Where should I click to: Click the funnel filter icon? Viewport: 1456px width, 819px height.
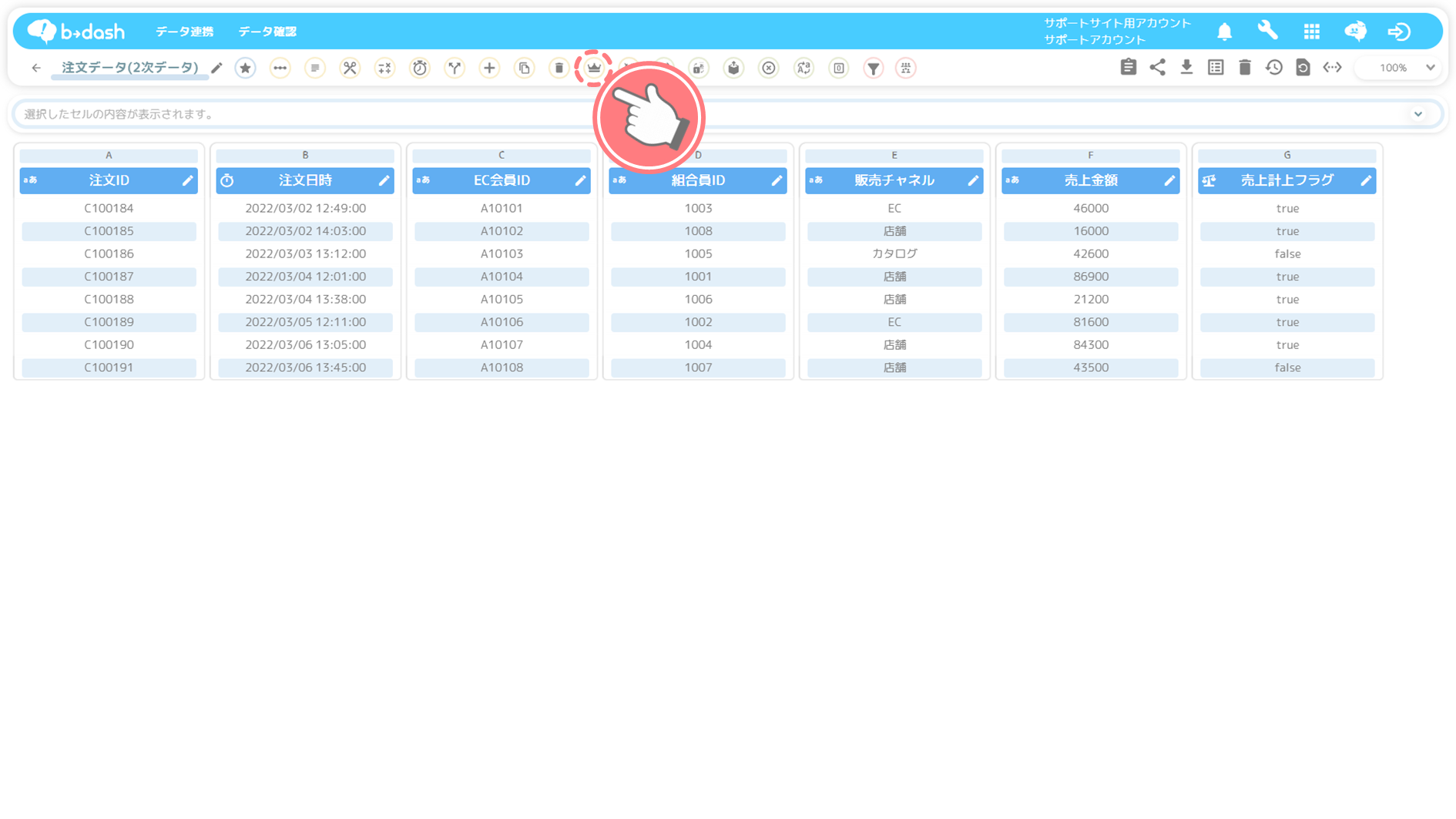tap(874, 68)
